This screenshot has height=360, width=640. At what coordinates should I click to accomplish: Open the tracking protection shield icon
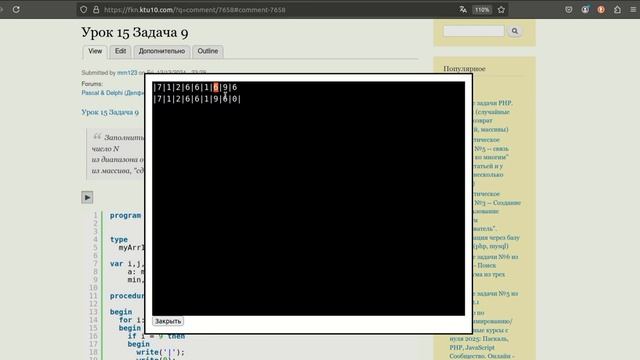coord(83,9)
